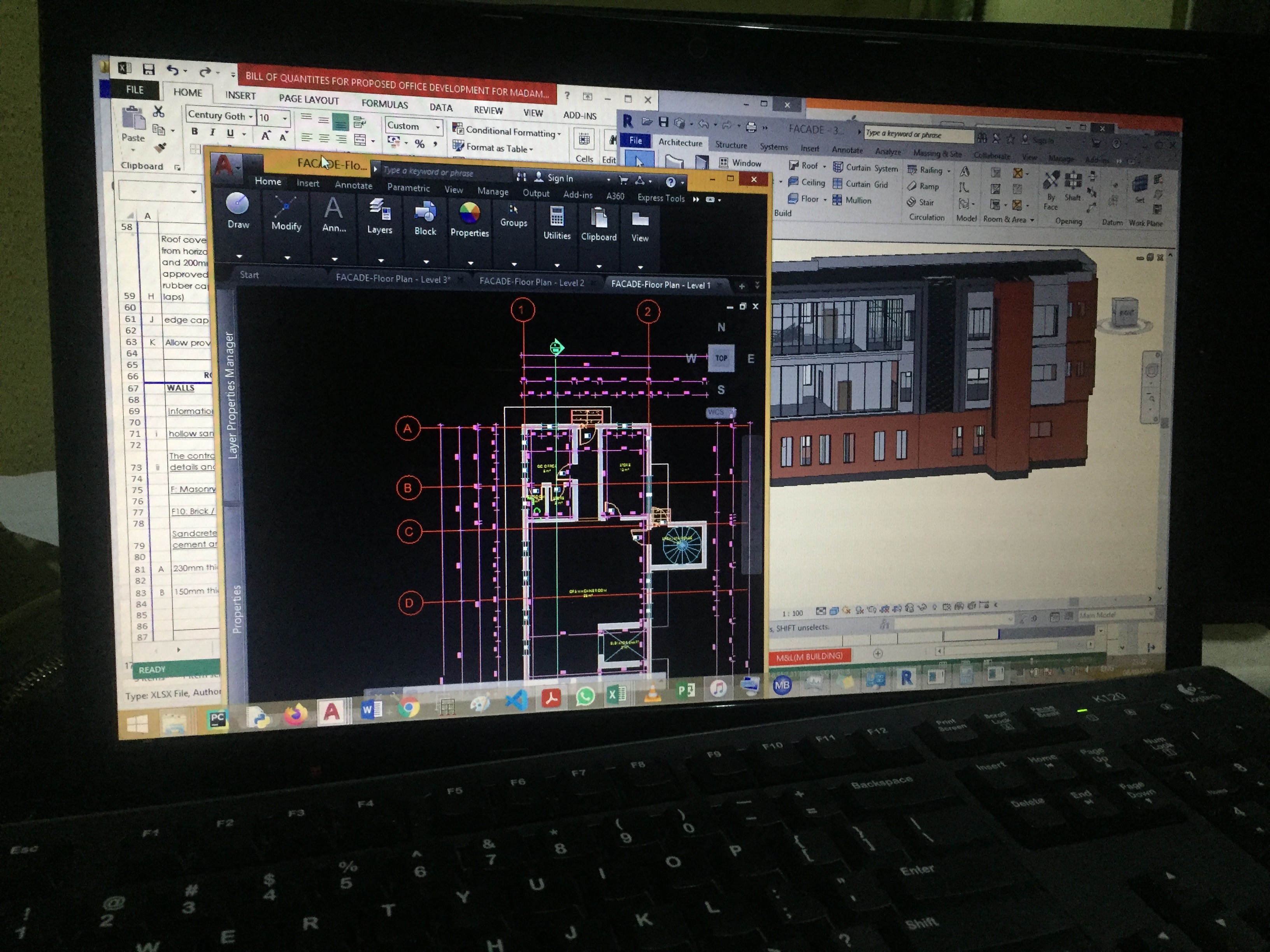Click the Windows Start button
The image size is (1270, 952).
click(137, 724)
